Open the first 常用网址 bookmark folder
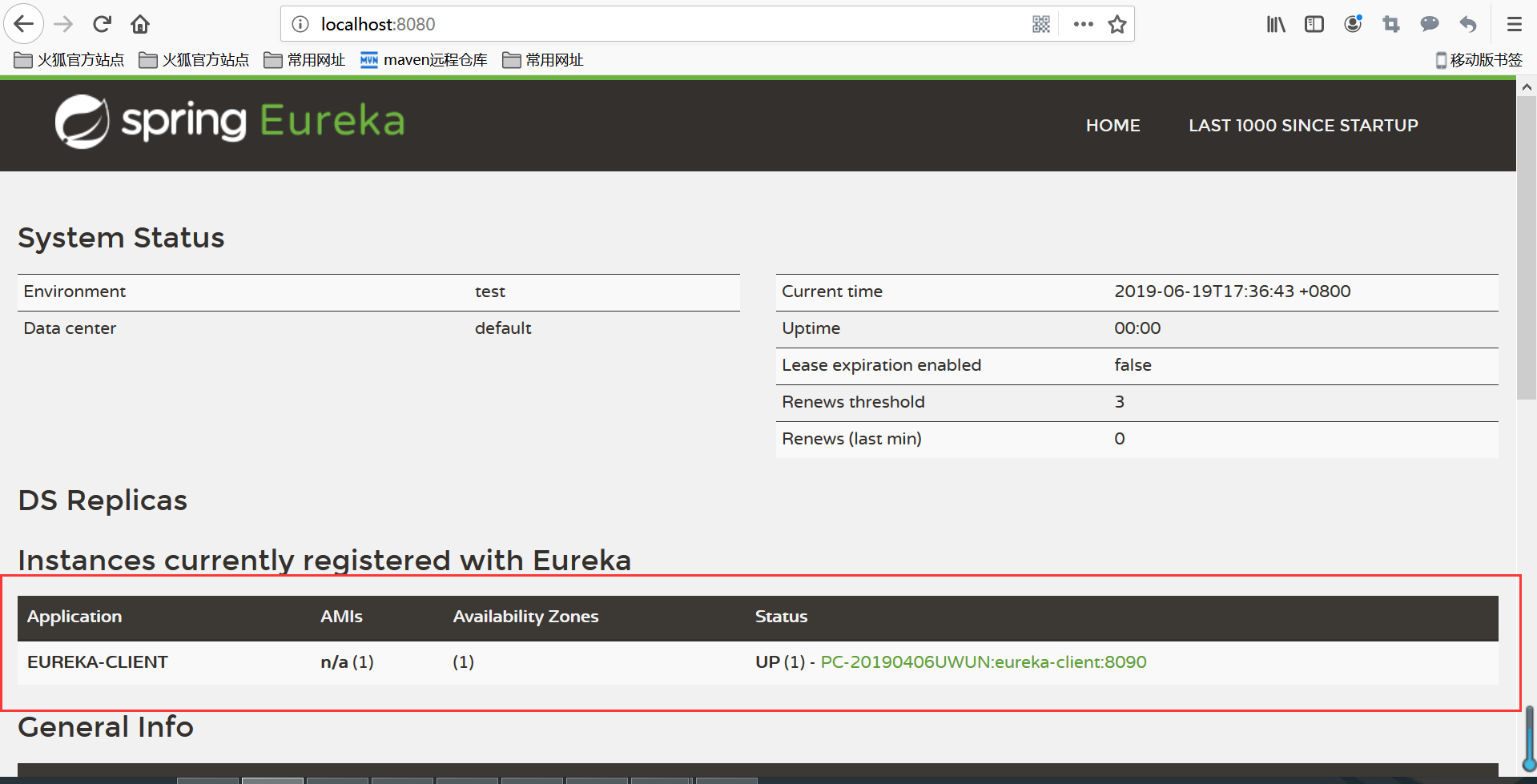 (305, 60)
